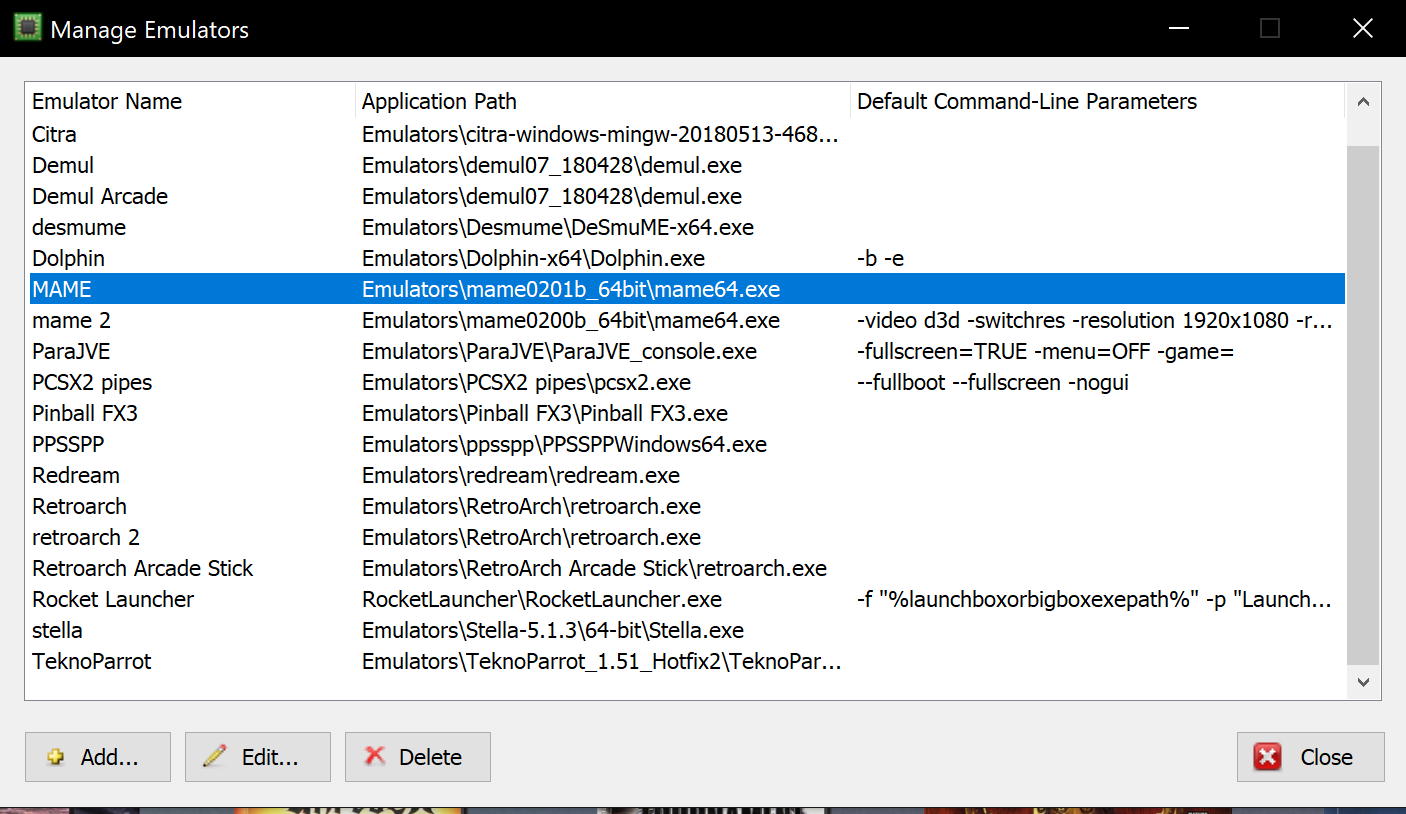This screenshot has width=1406, height=814.
Task: Click the Dolphin parameters cell "-b -e"
Action: [x=881, y=258]
